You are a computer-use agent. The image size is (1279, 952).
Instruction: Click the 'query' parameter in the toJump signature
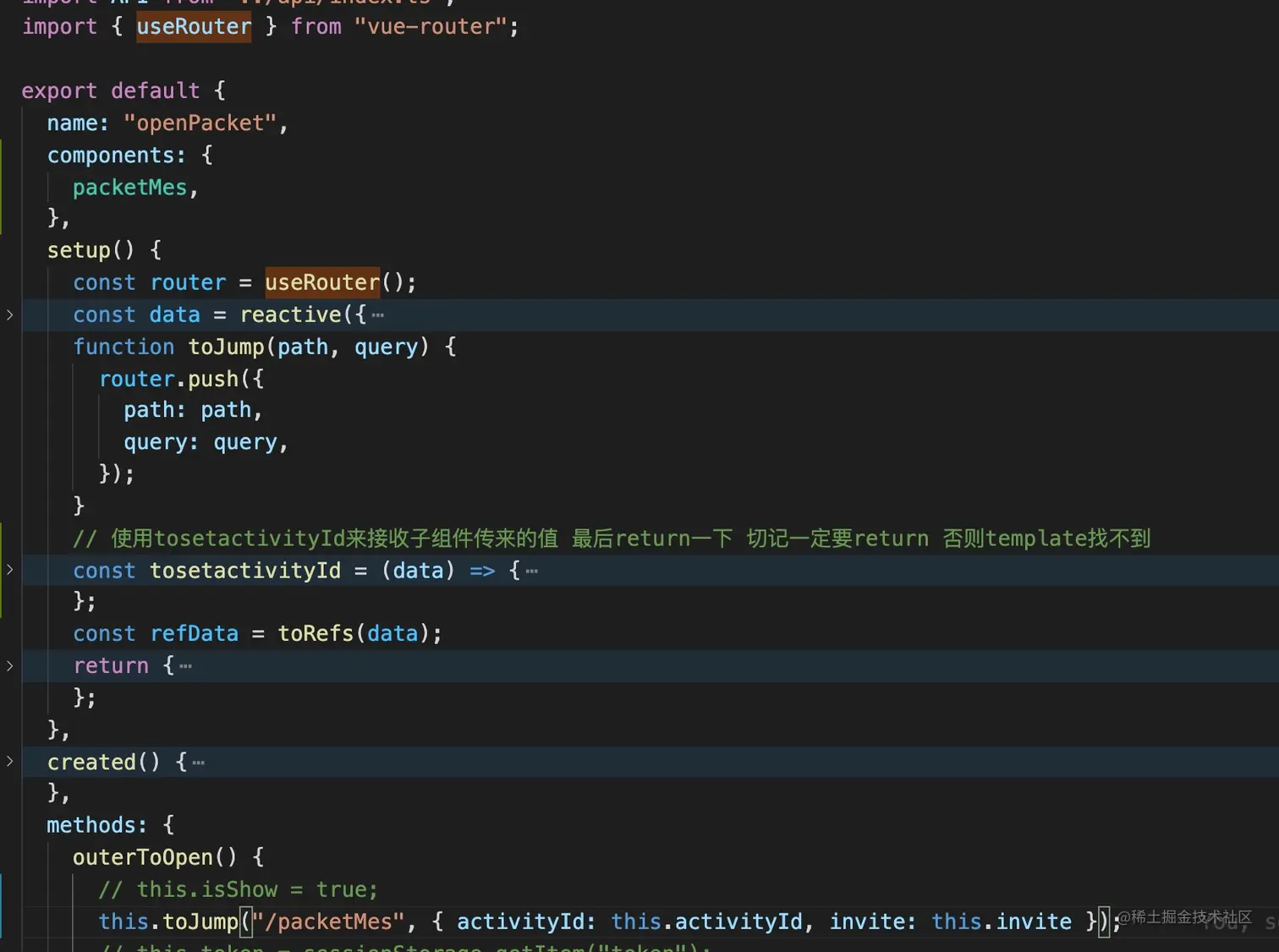click(x=386, y=347)
